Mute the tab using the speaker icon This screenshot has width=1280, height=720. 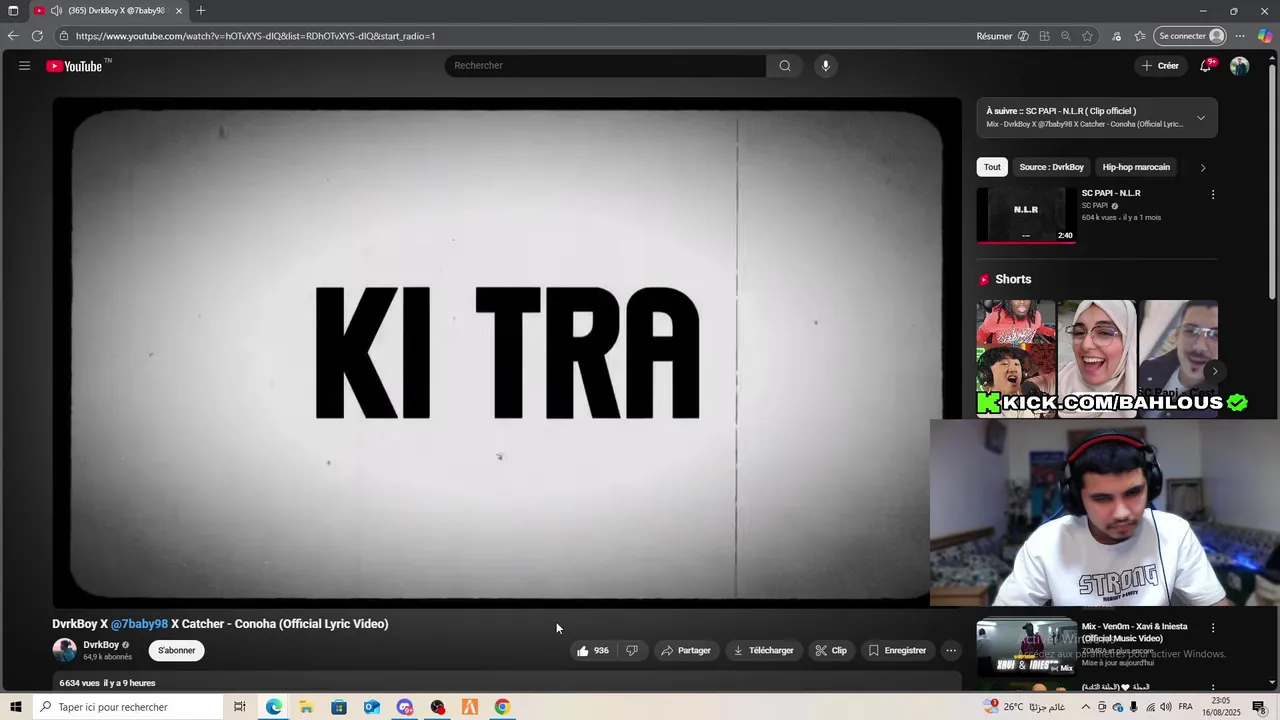(56, 11)
